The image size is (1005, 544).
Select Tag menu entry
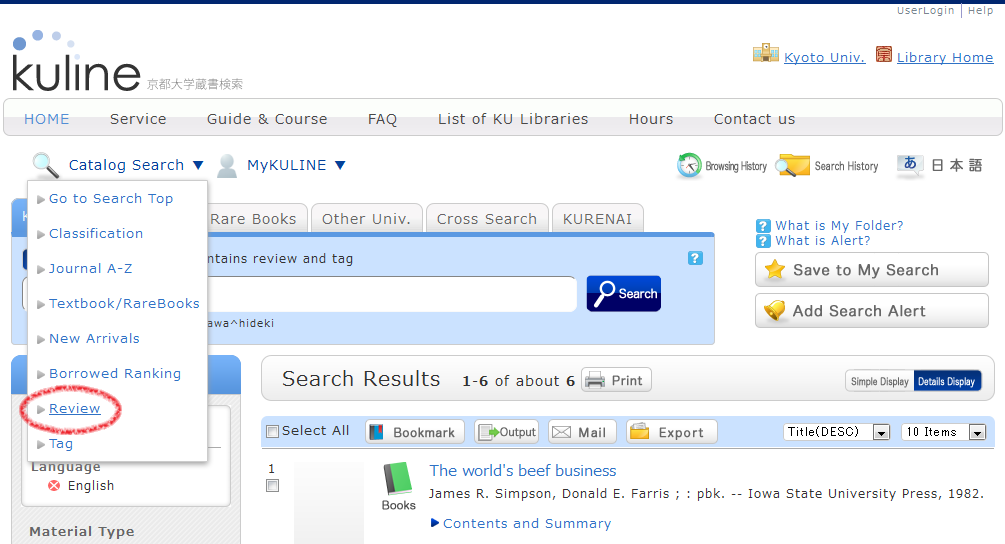61,443
